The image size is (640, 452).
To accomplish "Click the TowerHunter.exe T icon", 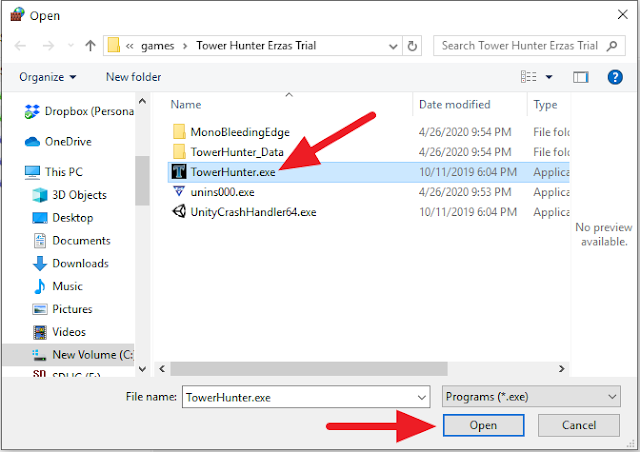I will point(179,172).
